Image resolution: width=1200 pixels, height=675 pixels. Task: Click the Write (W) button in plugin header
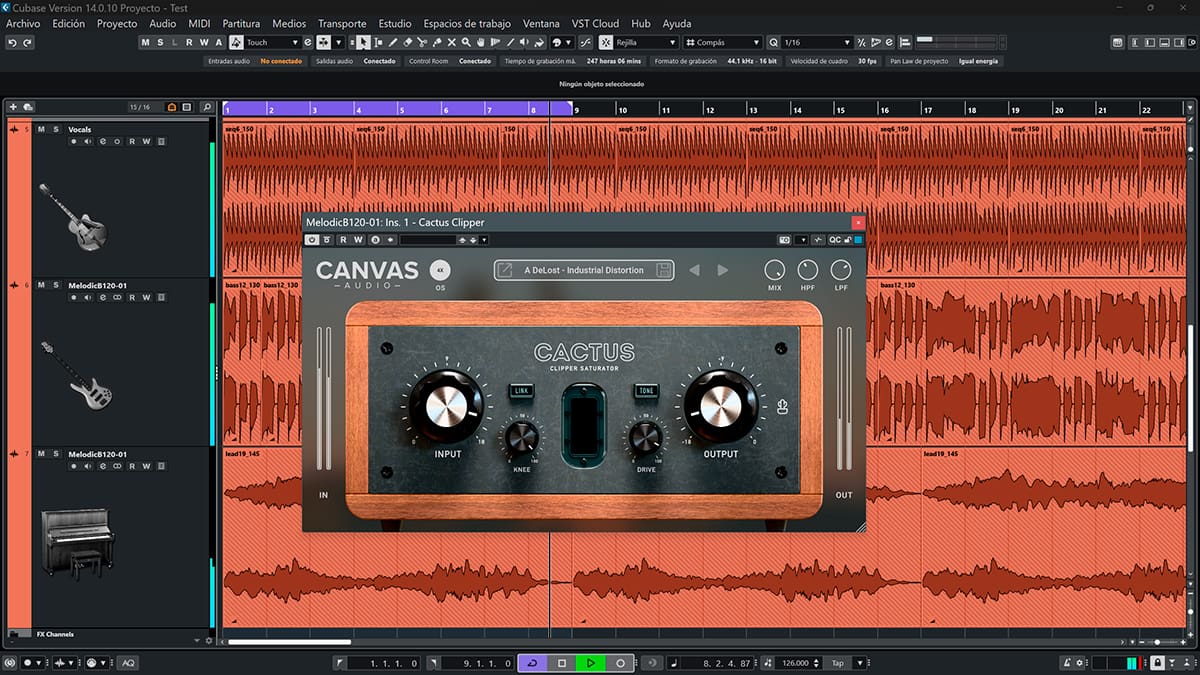[x=358, y=240]
